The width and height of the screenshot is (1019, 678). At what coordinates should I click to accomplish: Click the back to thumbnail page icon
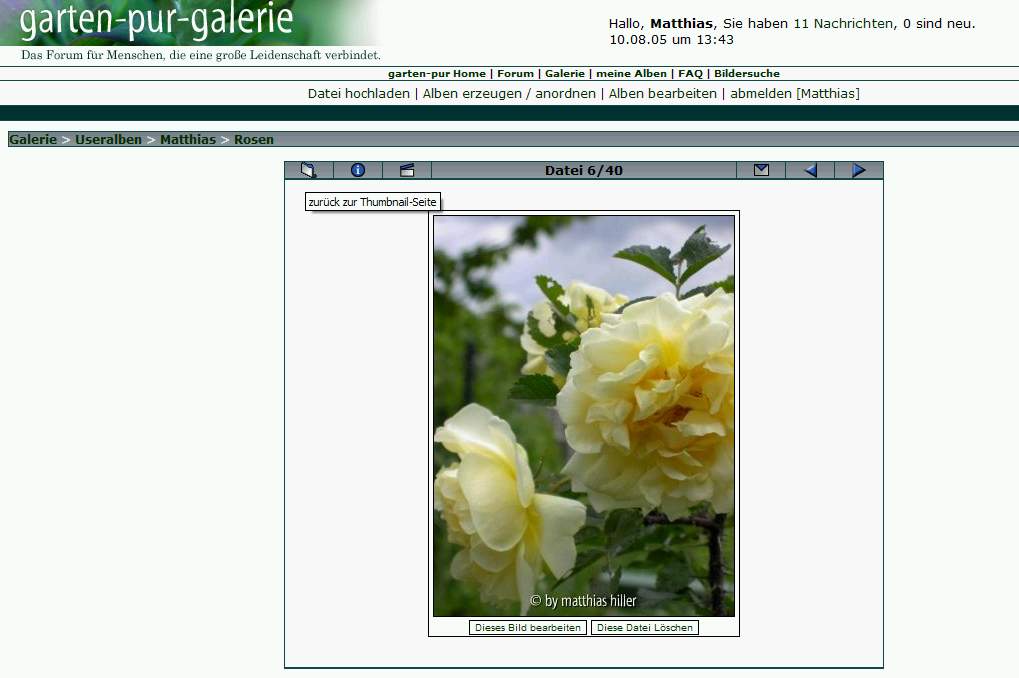point(308,170)
